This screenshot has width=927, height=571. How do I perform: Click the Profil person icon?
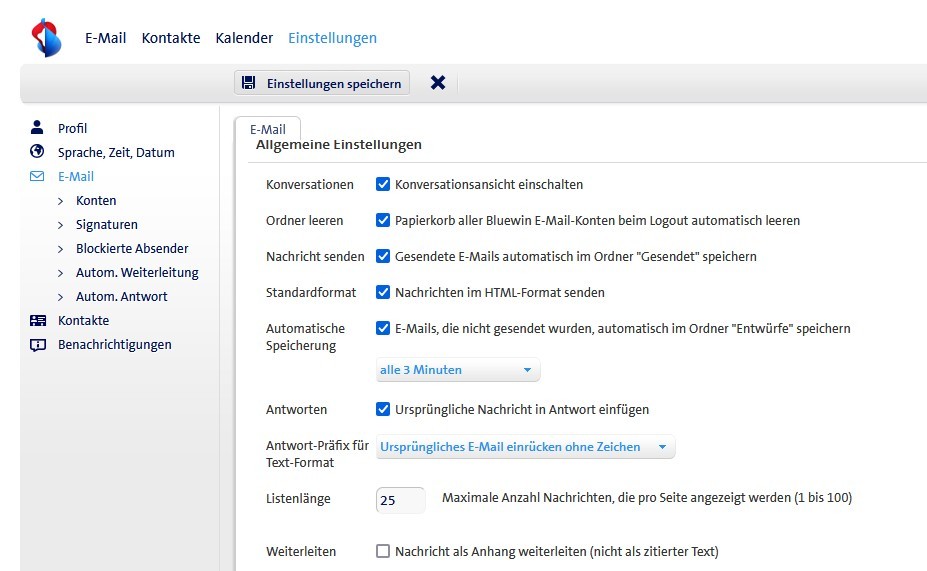38,128
